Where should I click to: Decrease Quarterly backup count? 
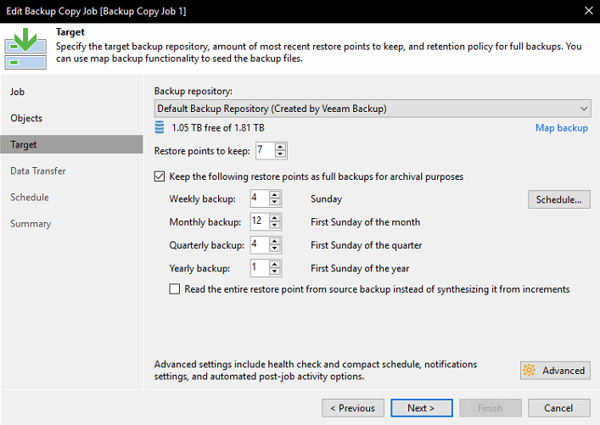coord(275,248)
